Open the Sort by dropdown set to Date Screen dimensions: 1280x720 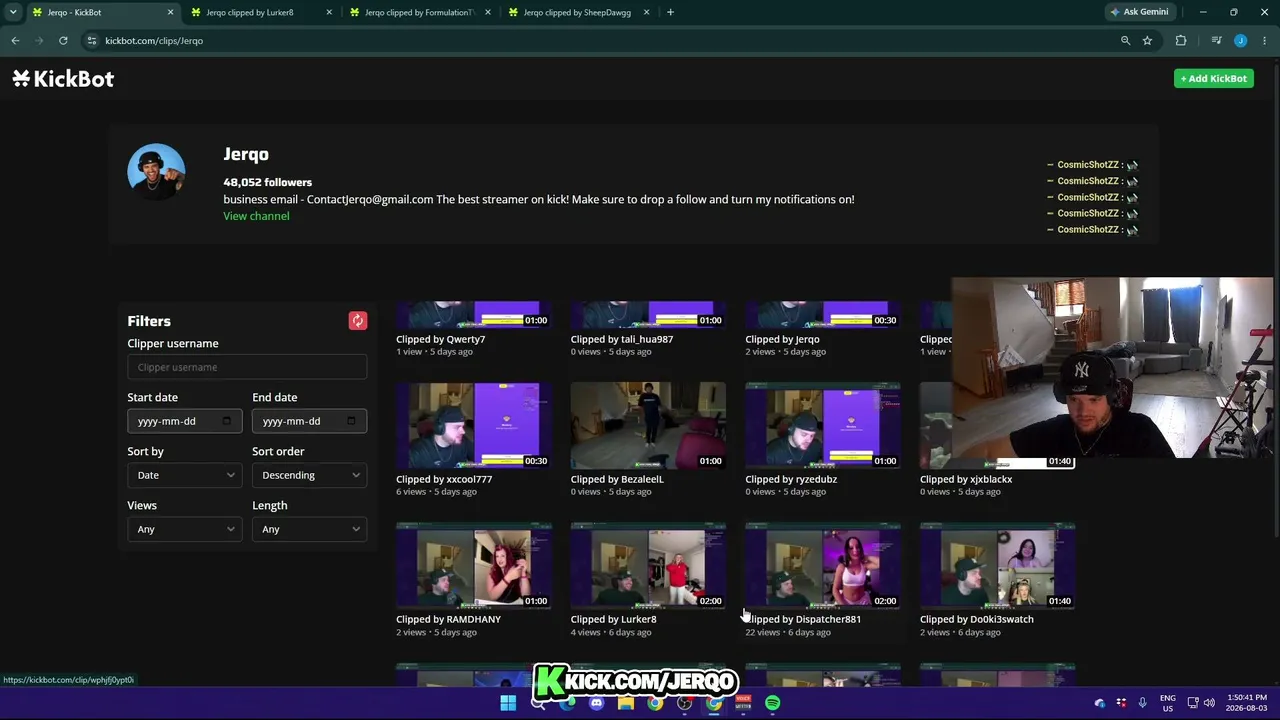184,475
